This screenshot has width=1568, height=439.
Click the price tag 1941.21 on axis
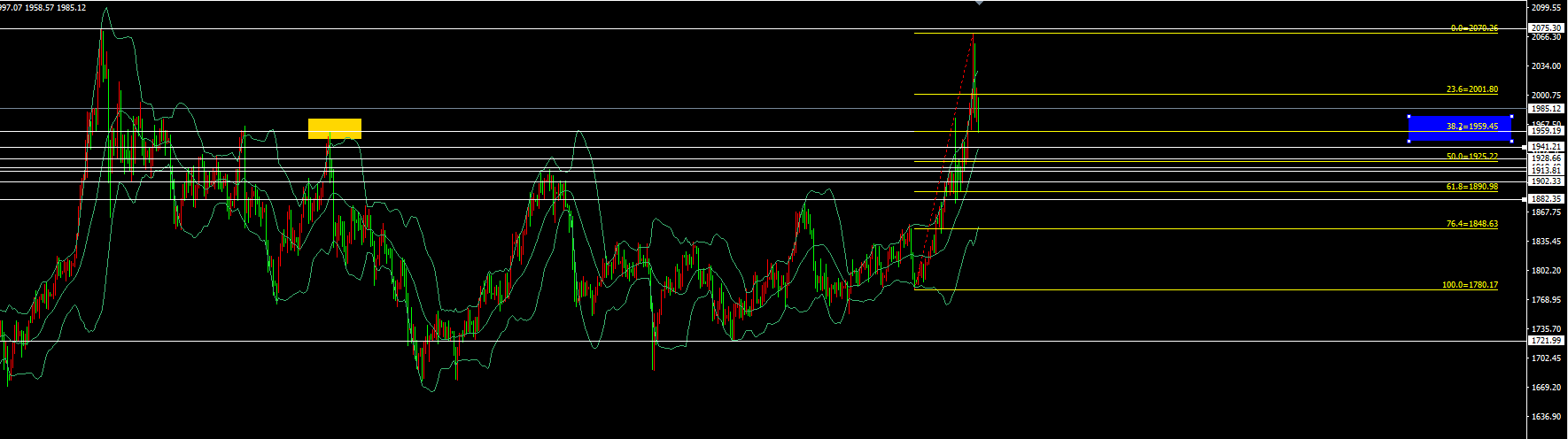tap(1546, 147)
